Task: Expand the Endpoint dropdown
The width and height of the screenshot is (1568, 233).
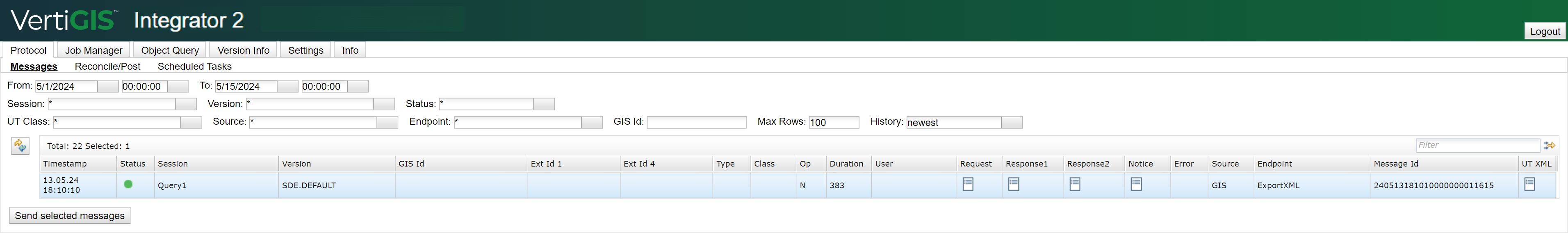Action: click(592, 122)
